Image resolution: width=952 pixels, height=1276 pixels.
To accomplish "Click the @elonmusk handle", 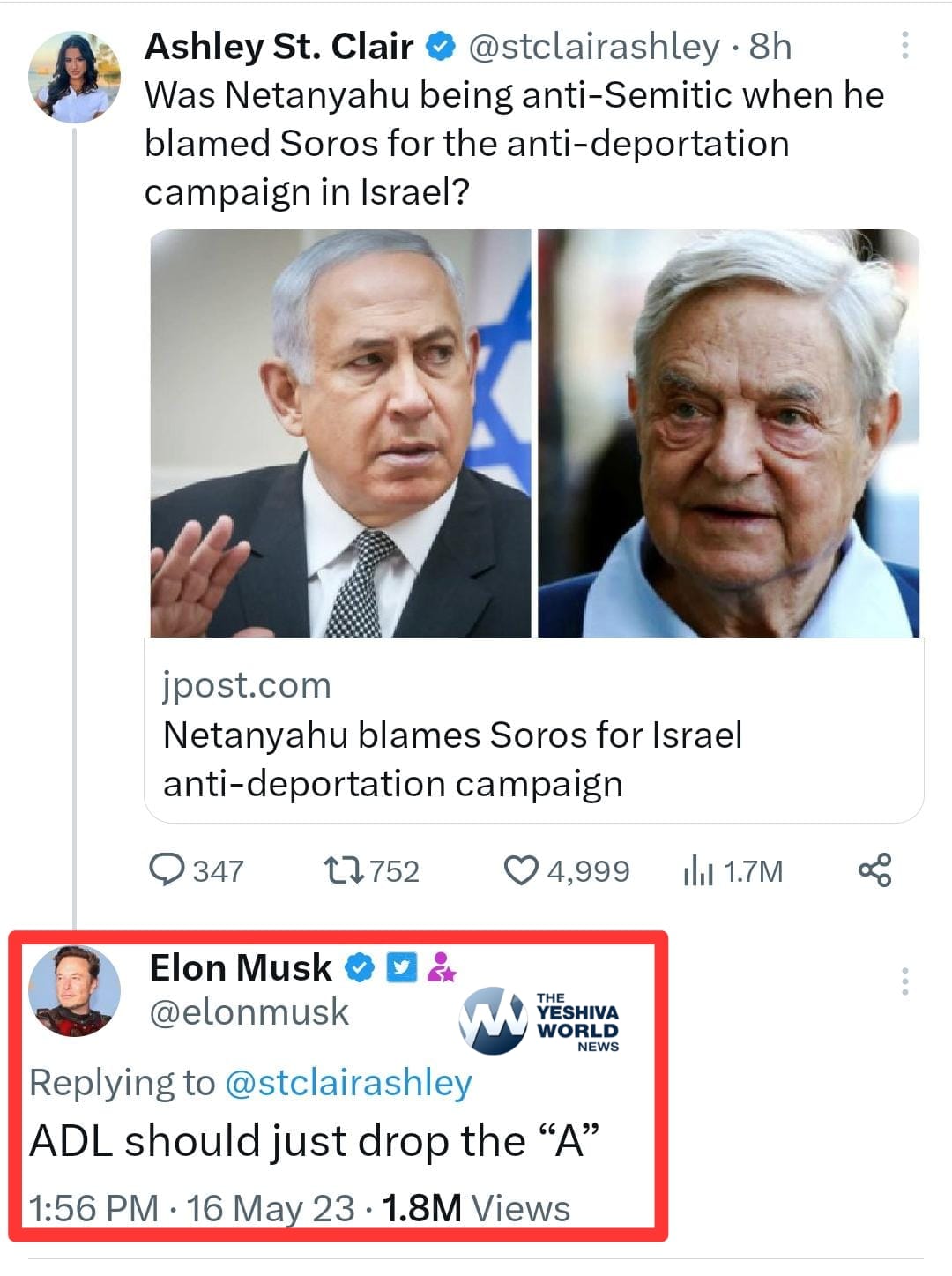I will [249, 1012].
